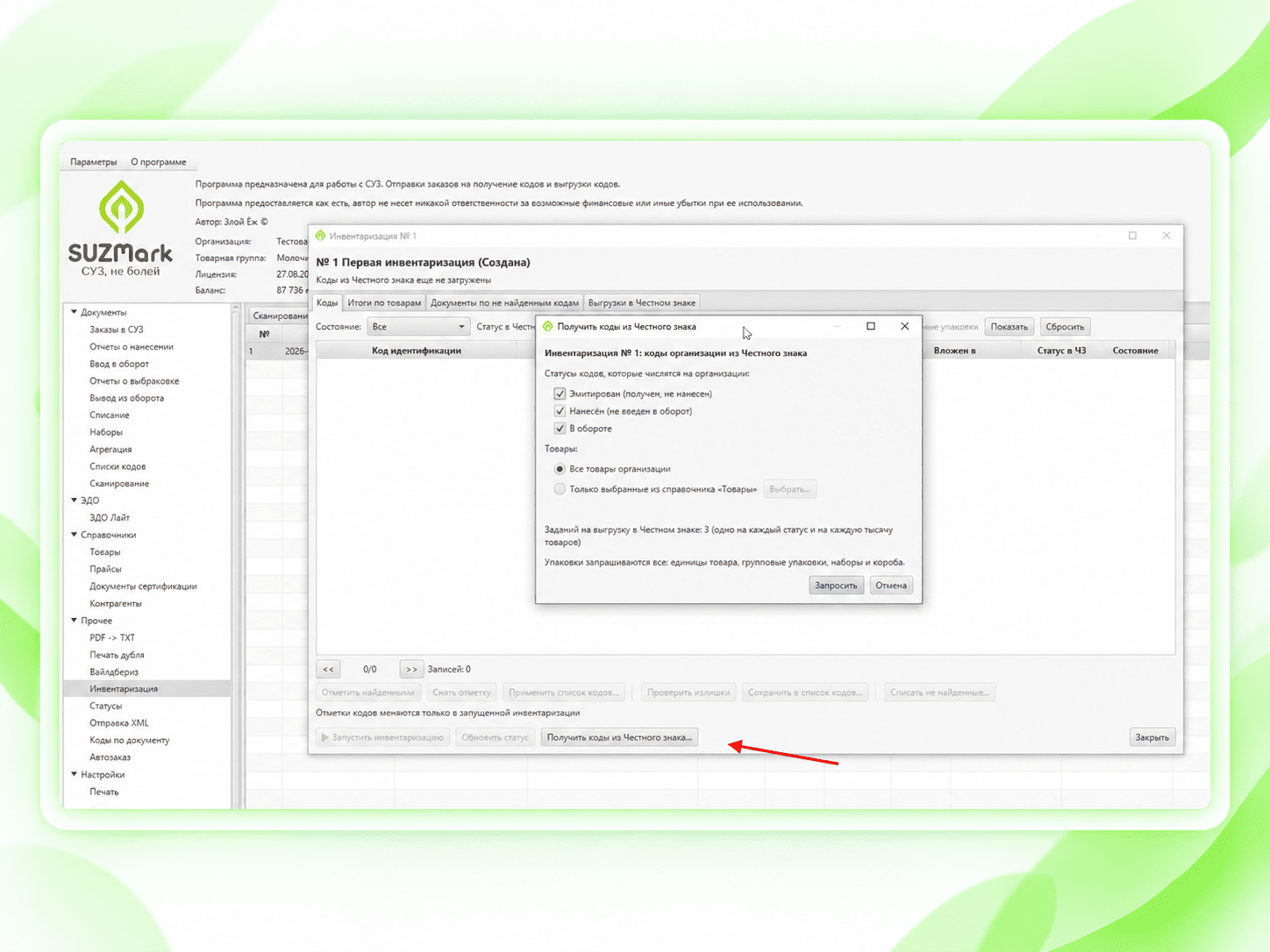Close the «Получить коды из Честного знака» dialog
The width and height of the screenshot is (1270, 952).
point(904,326)
